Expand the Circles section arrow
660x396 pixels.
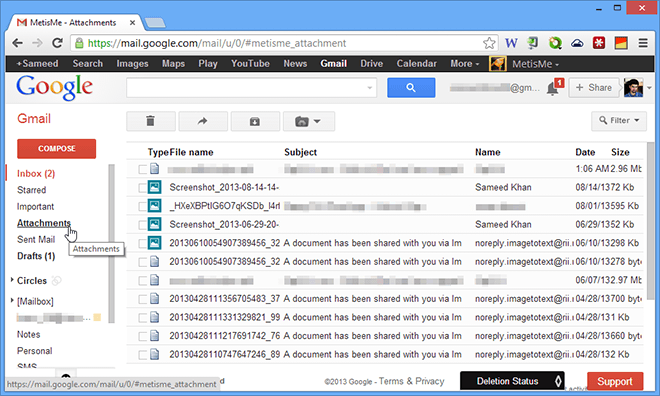point(12,280)
